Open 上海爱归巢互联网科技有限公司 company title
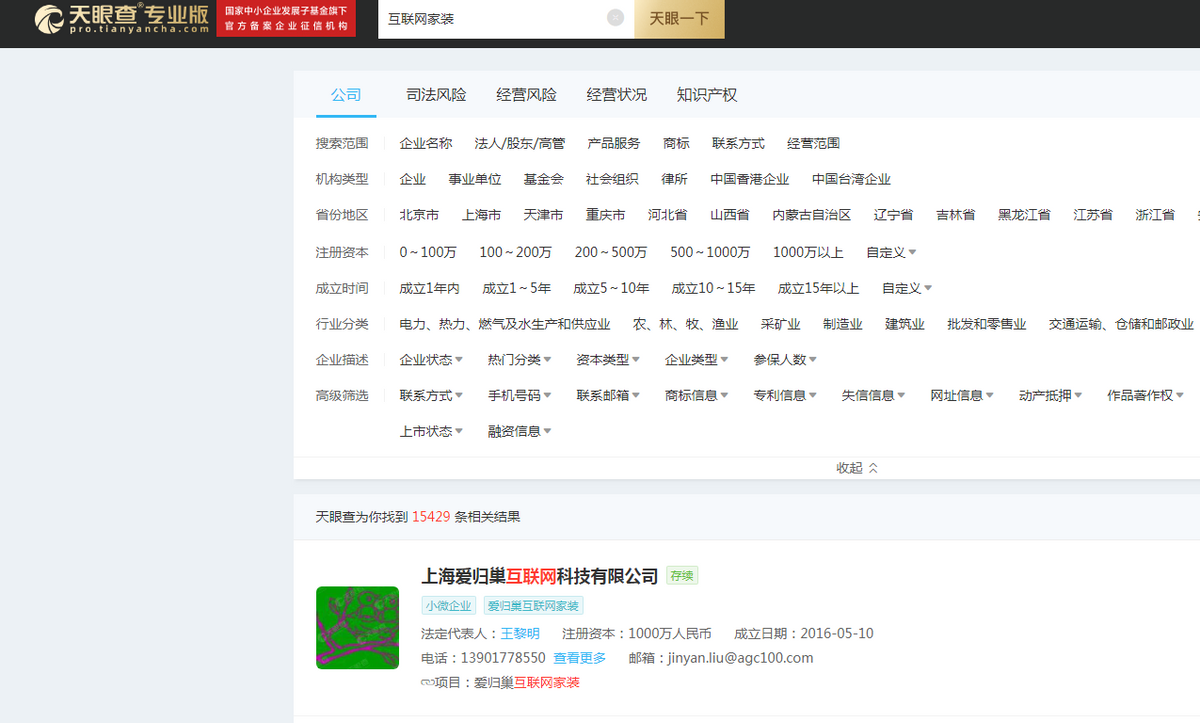This screenshot has height=723, width=1200. tap(540, 576)
